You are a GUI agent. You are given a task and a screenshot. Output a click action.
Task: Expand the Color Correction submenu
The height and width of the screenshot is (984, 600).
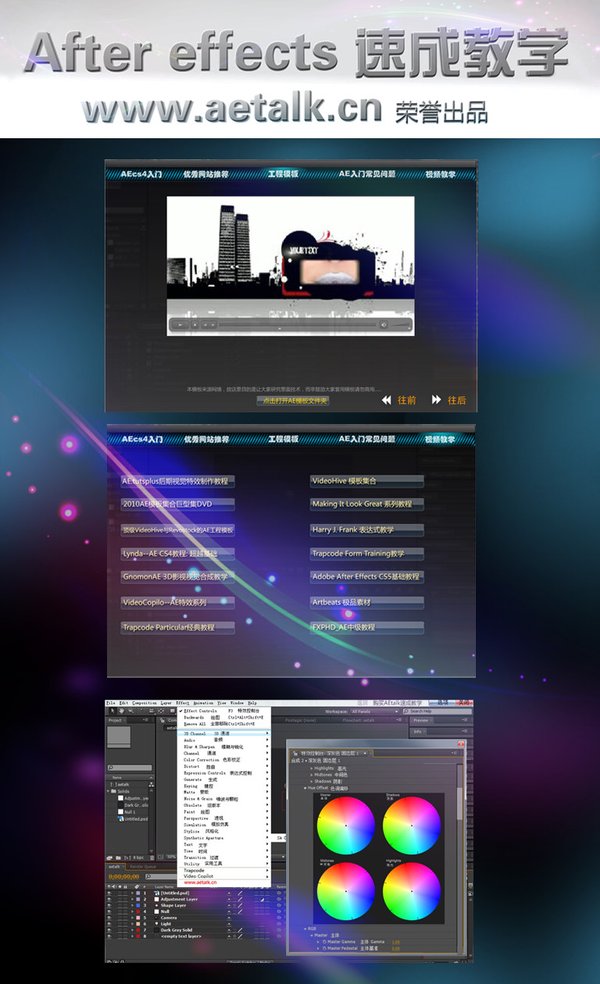tap(224, 760)
